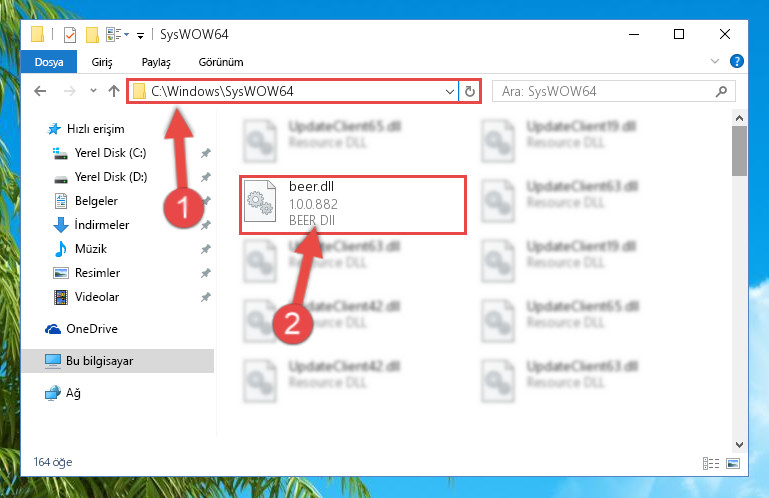Screen dimensions: 769x498
Task: Open the Dosya menu
Action: tap(49, 62)
